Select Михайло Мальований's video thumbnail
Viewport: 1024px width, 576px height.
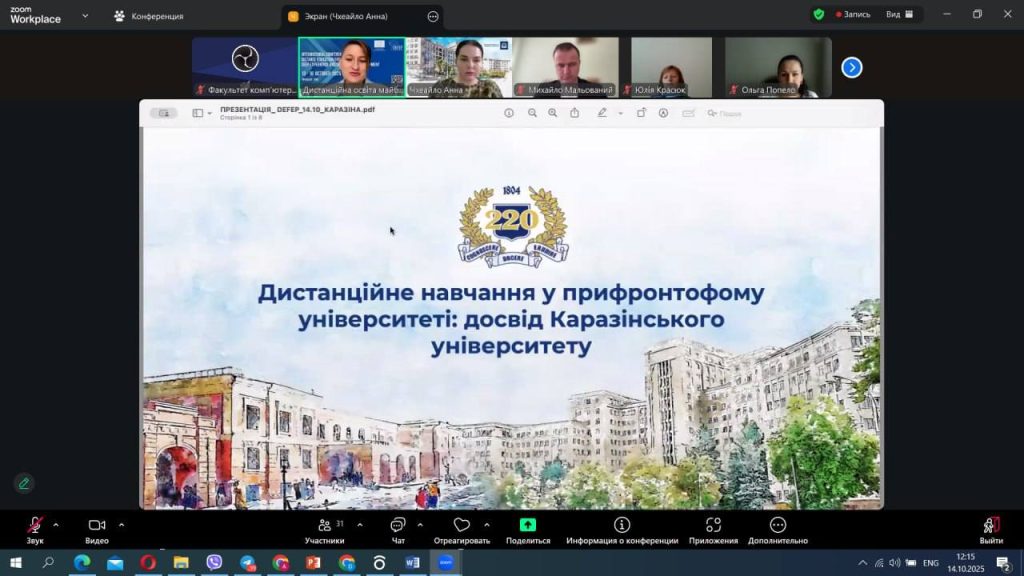pos(565,67)
